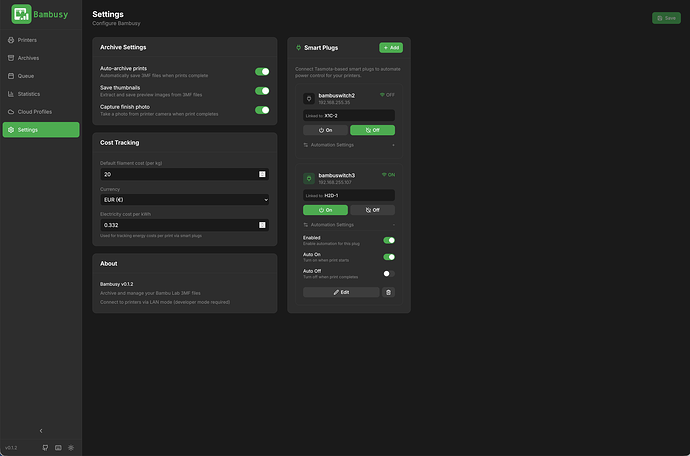690x456 pixels.
Task: Click the bambuswitch2 plug icon
Action: [309, 99]
